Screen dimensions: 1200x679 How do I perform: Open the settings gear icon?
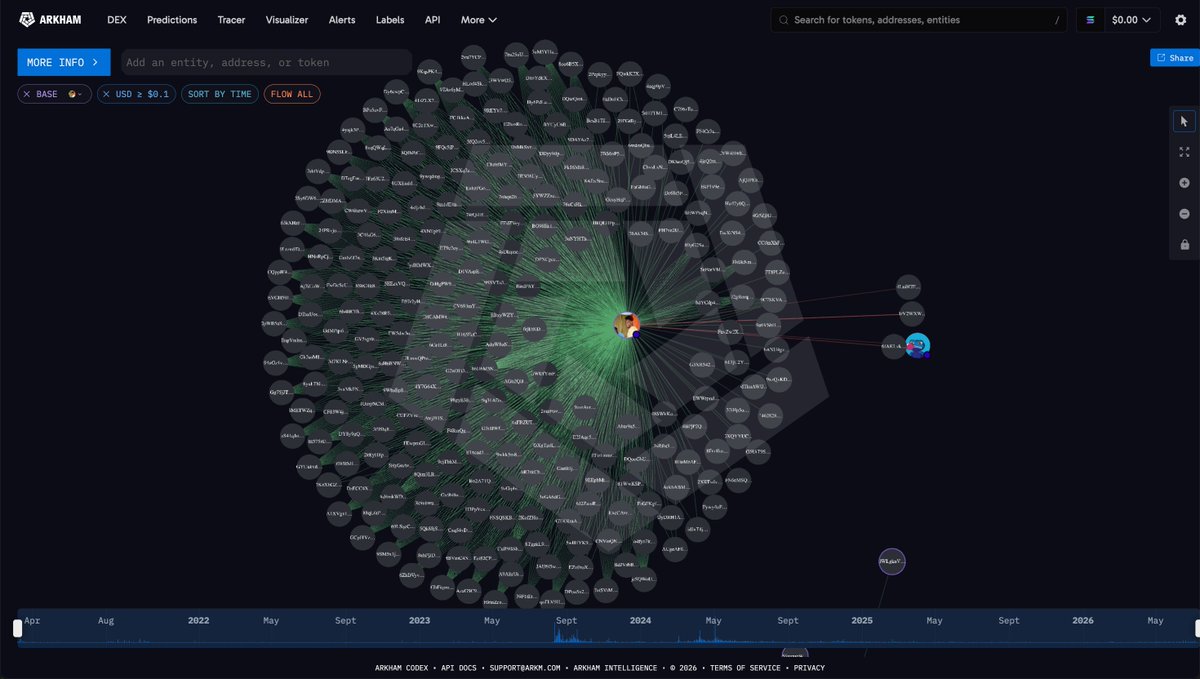pyautogui.click(x=1180, y=19)
